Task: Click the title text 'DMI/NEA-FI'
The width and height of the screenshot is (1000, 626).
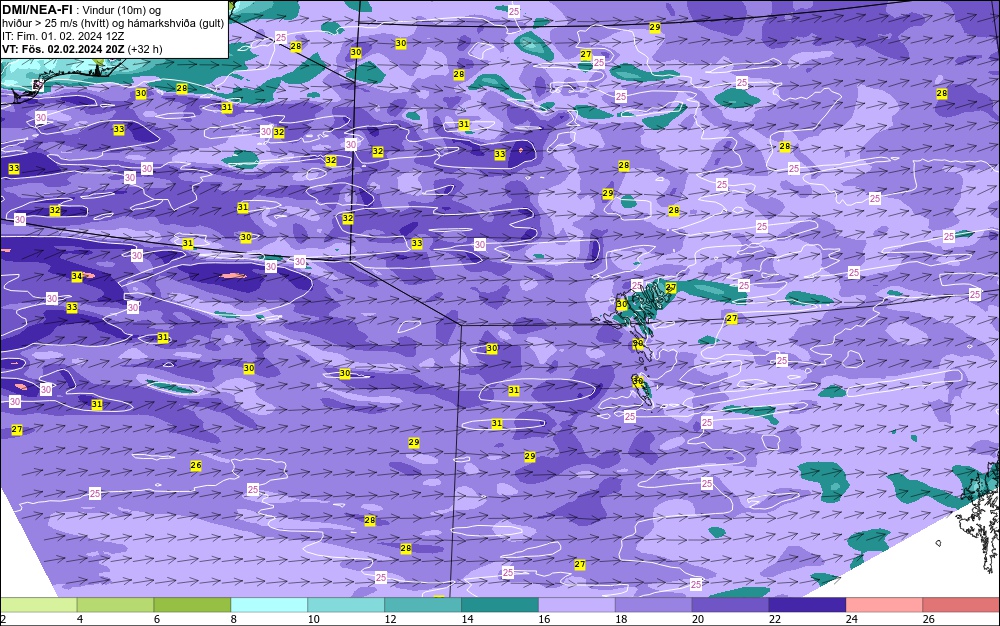Action: click(36, 10)
